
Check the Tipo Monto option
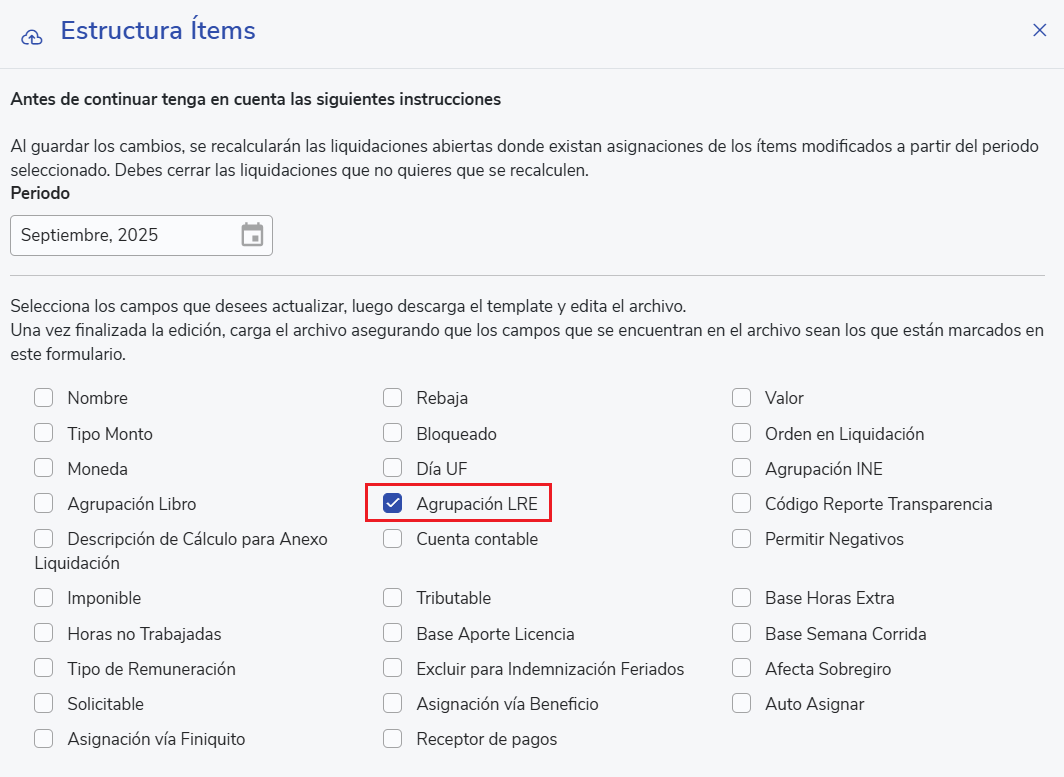pyautogui.click(x=44, y=433)
